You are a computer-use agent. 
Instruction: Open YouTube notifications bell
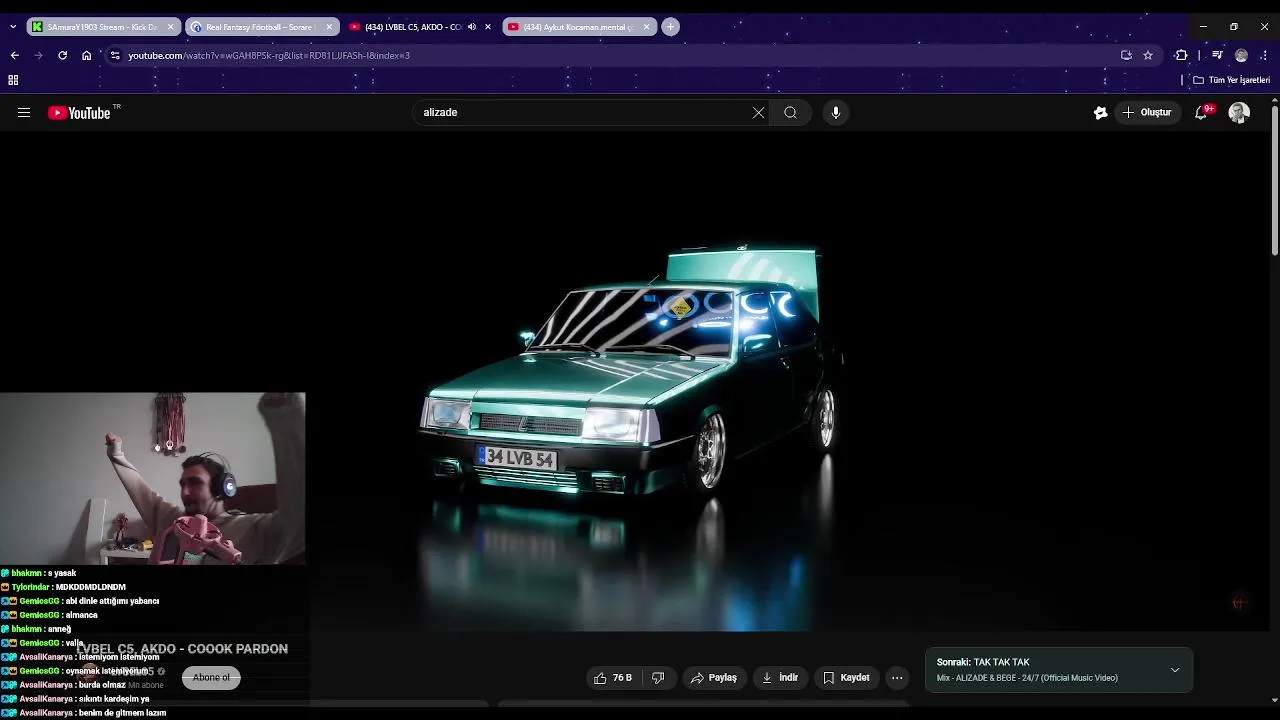[x=1201, y=113]
